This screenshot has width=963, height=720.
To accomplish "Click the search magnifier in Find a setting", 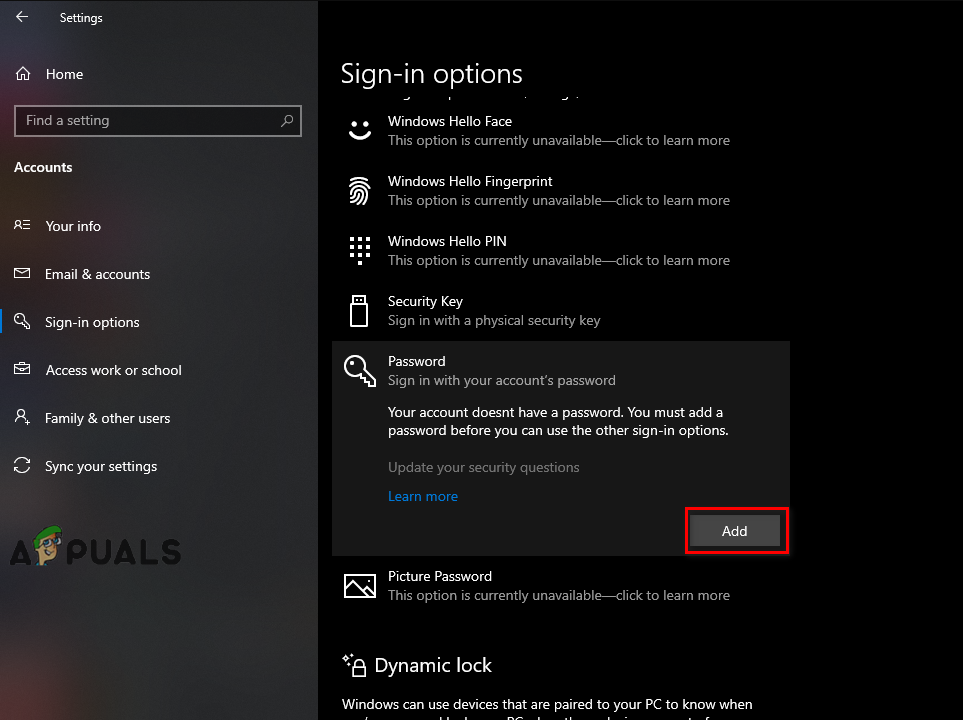I will point(288,120).
